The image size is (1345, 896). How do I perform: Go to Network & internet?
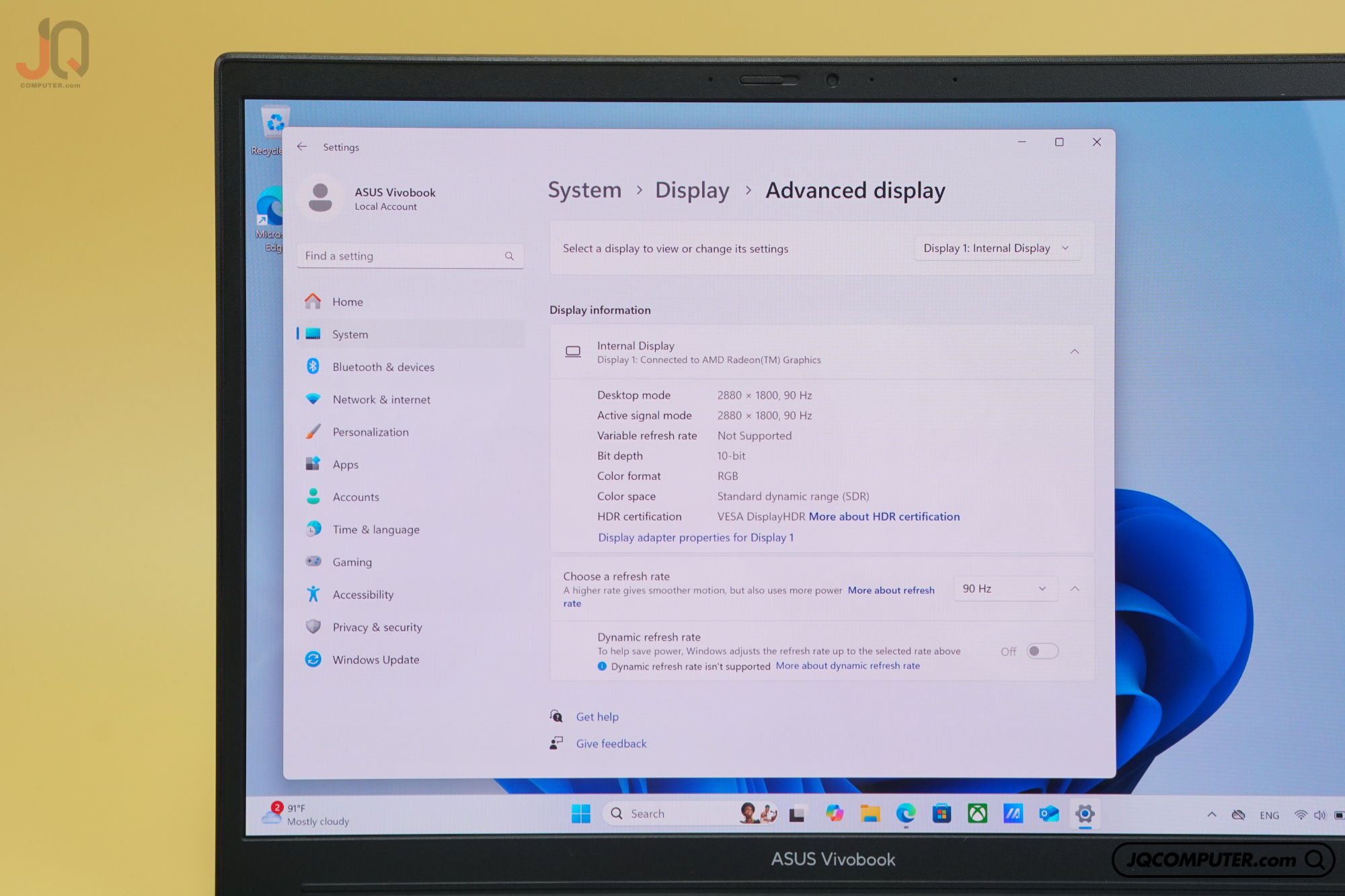(x=410, y=399)
